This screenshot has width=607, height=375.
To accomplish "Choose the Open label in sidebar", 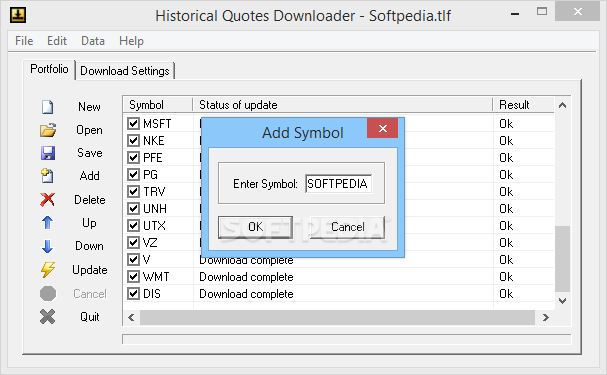I will click(89, 130).
